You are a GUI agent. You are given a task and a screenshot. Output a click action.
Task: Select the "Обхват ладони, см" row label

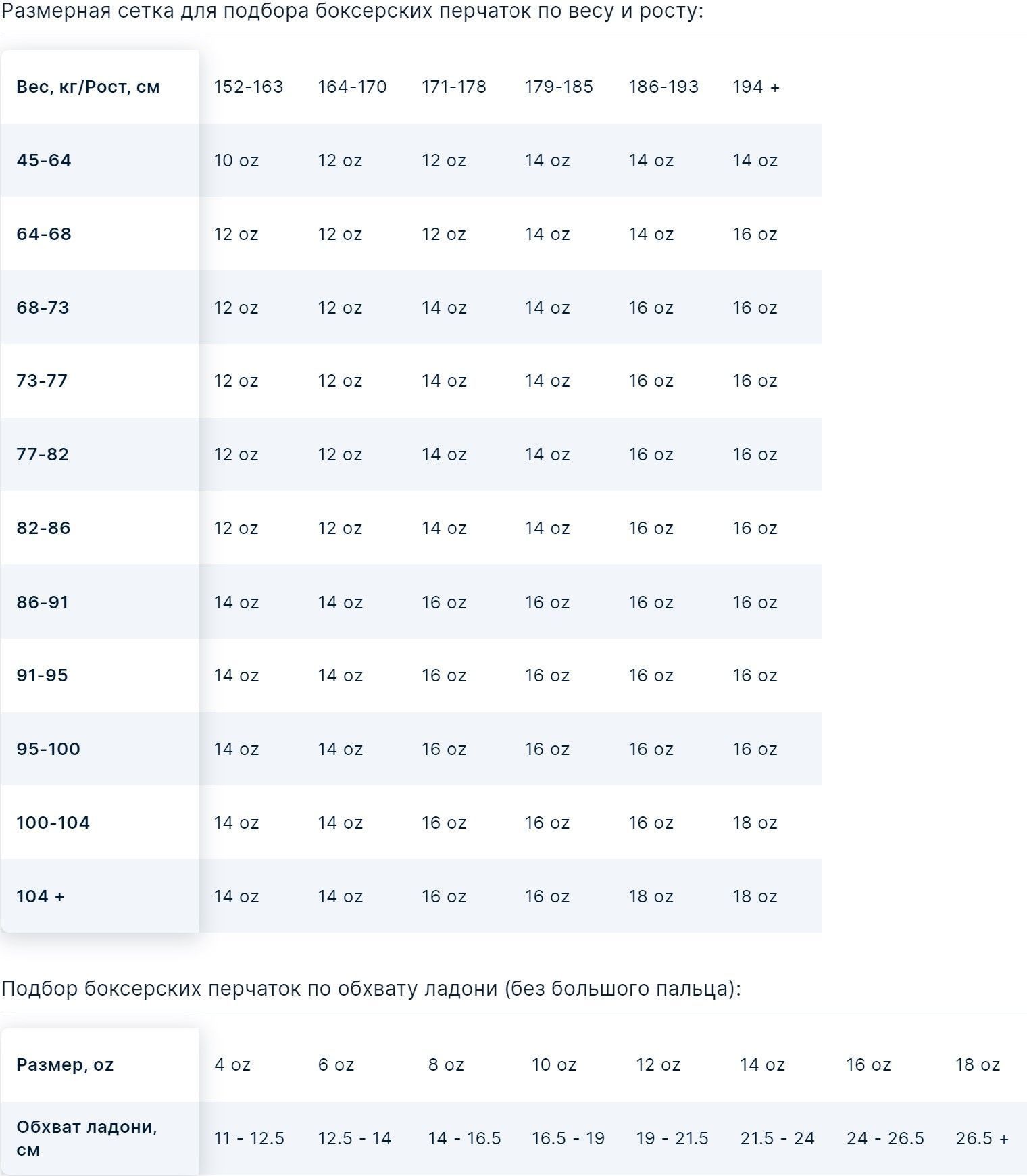[x=86, y=1138]
